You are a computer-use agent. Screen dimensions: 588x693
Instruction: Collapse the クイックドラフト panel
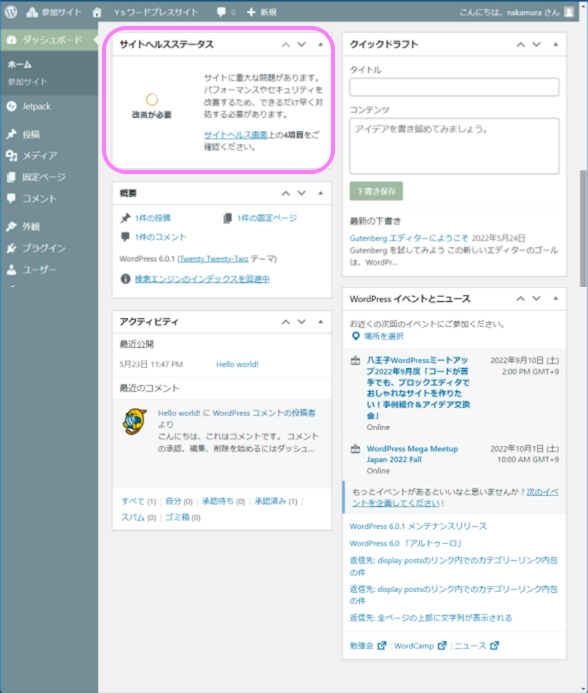coord(556,45)
